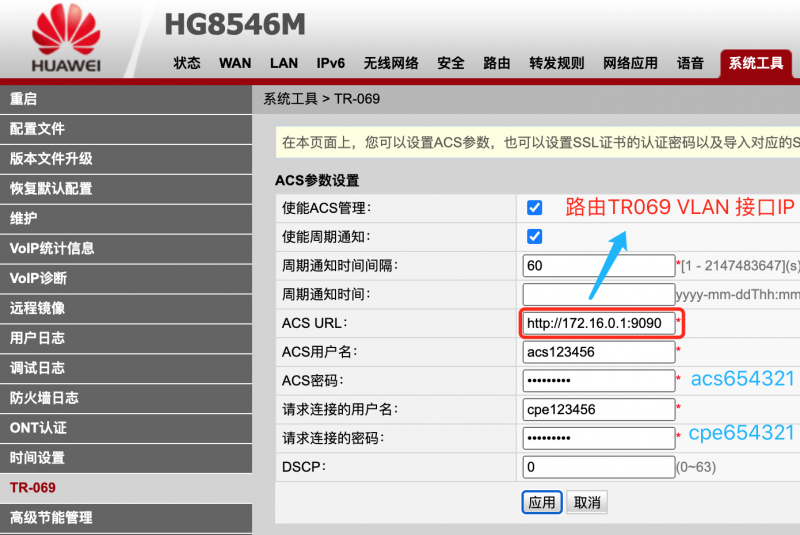Click the DSCP: label

tap(304, 467)
